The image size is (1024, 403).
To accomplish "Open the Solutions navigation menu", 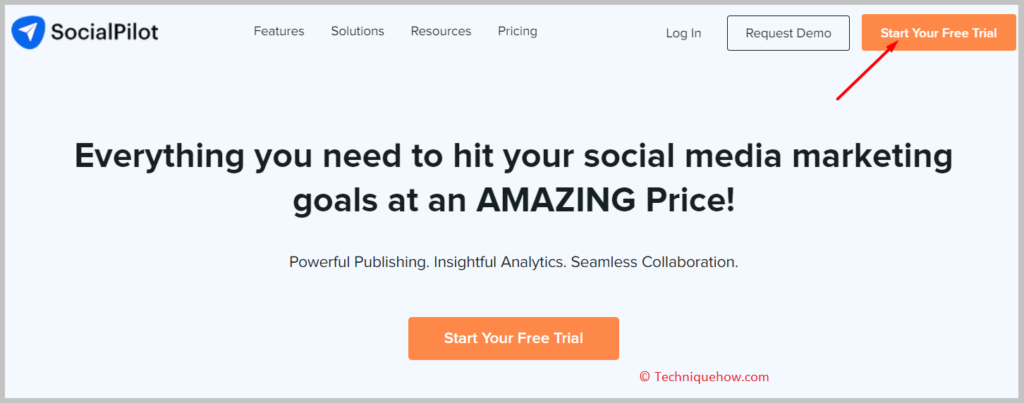I will pyautogui.click(x=357, y=31).
